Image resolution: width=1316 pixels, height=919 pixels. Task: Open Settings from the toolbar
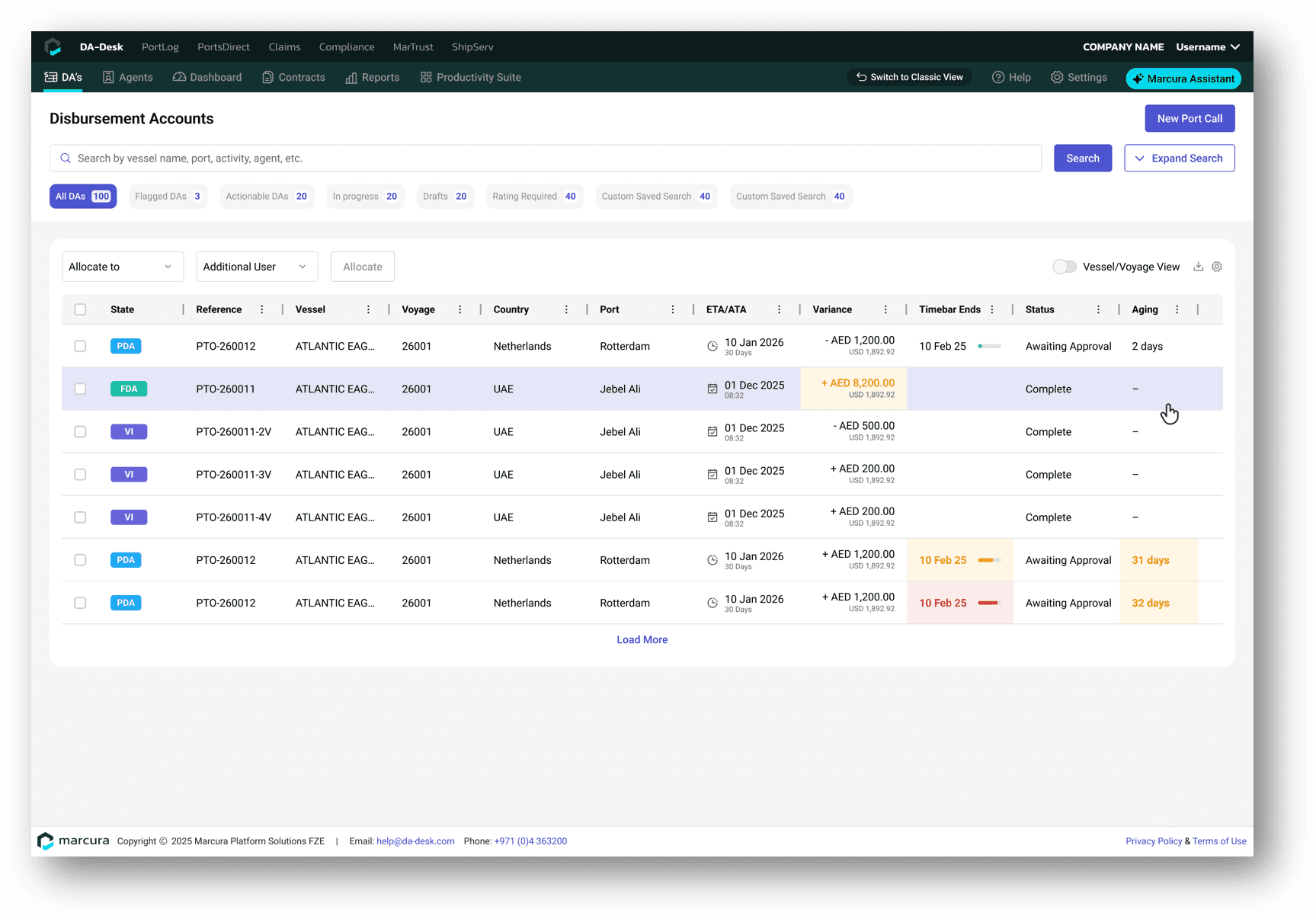pos(1079,77)
